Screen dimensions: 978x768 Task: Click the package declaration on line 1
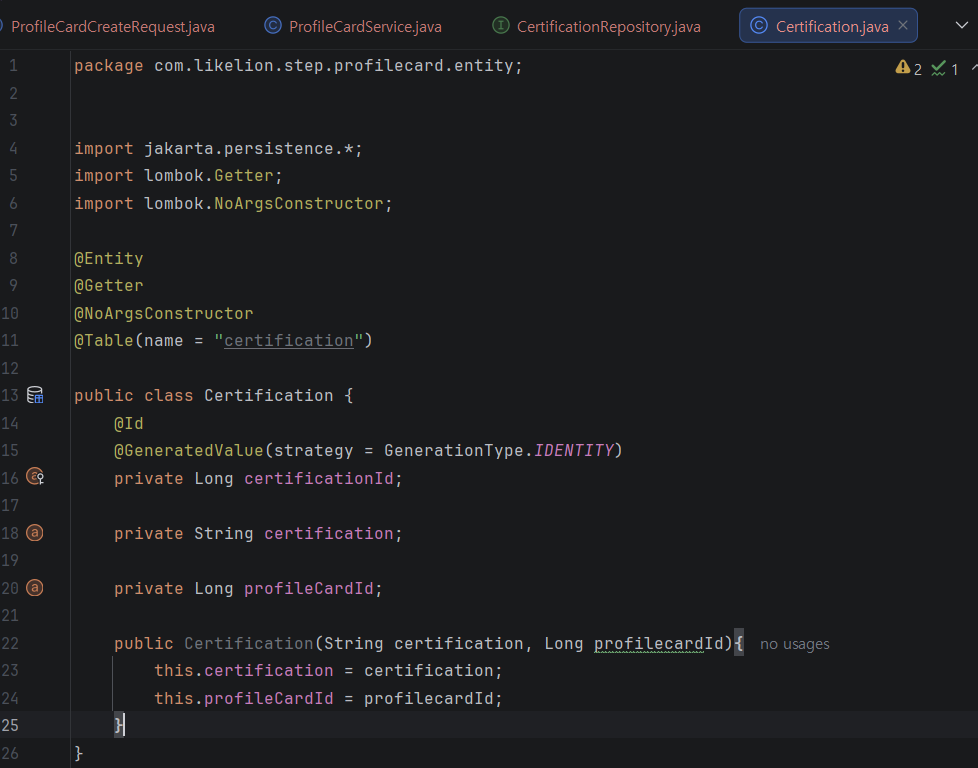point(298,66)
